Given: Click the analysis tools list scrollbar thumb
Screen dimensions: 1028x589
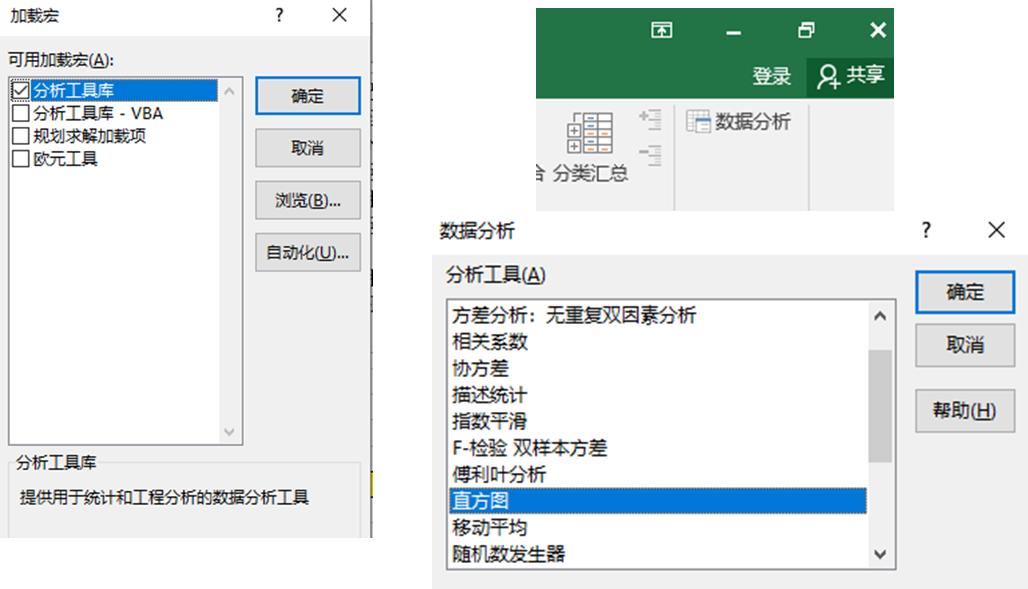Looking at the screenshot, I should tap(880, 406).
